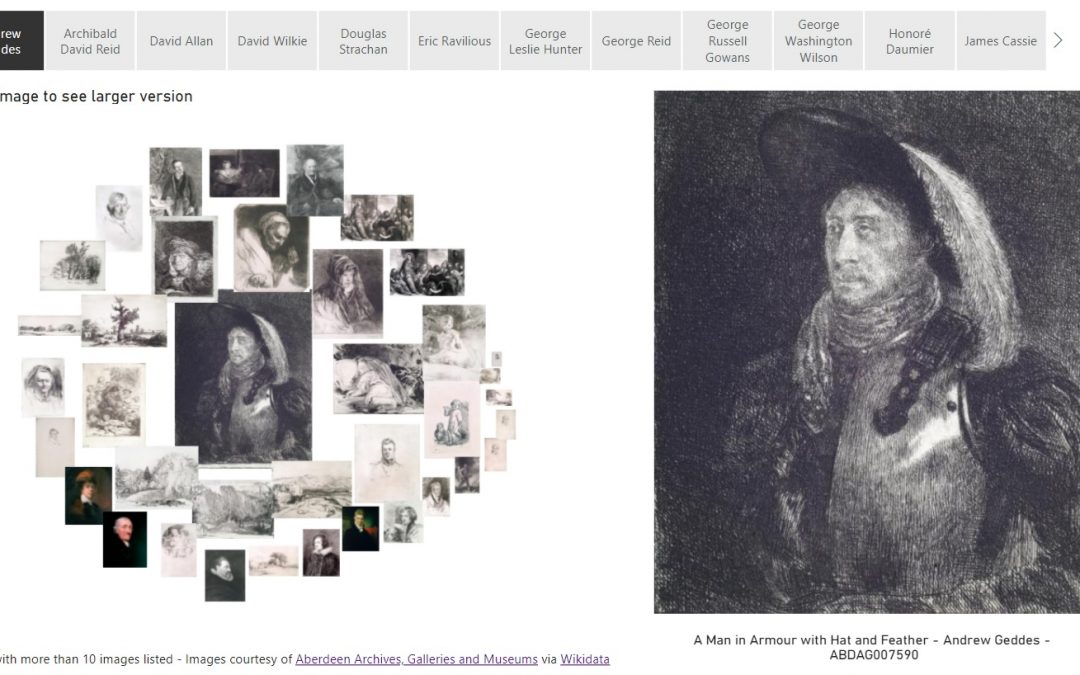Select the Archibald David Reid tab
1080x675 pixels.
pos(90,41)
